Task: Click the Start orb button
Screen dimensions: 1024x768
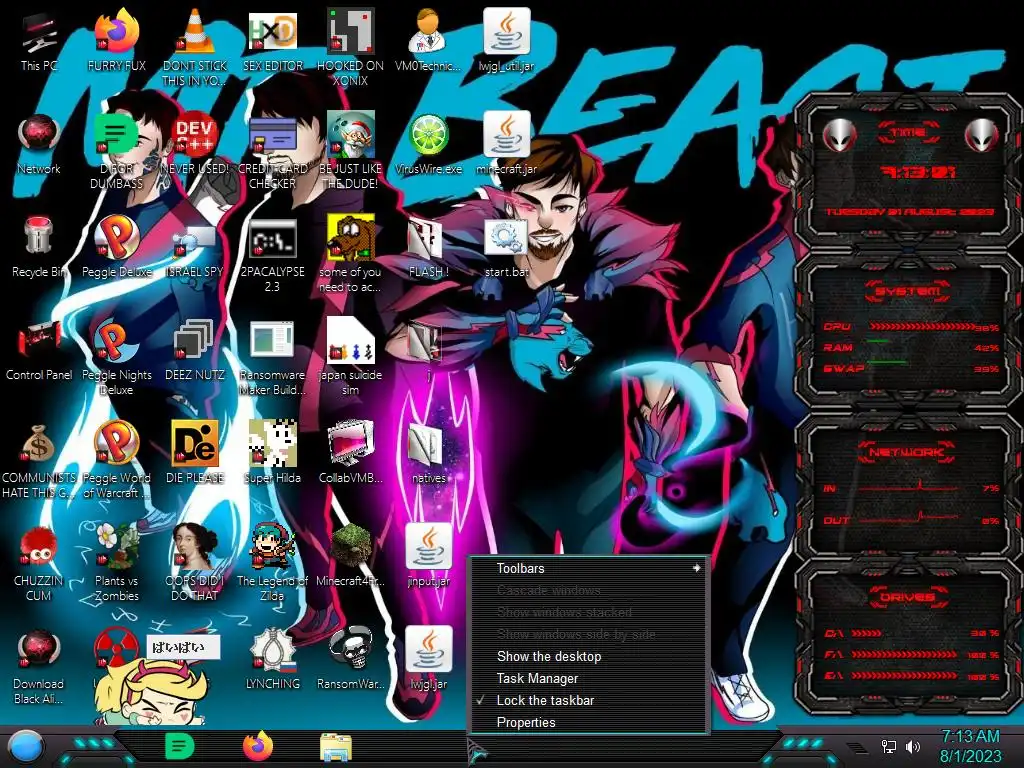Action: pyautogui.click(x=25, y=747)
